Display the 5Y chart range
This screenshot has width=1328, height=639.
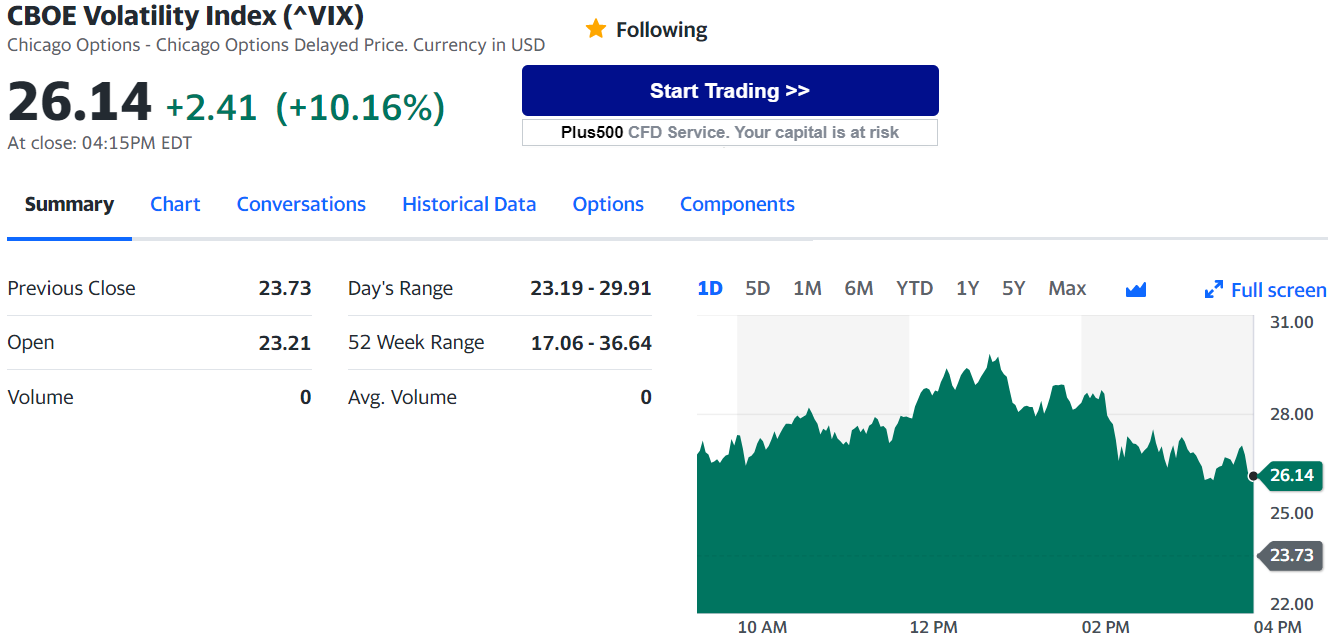1014,288
